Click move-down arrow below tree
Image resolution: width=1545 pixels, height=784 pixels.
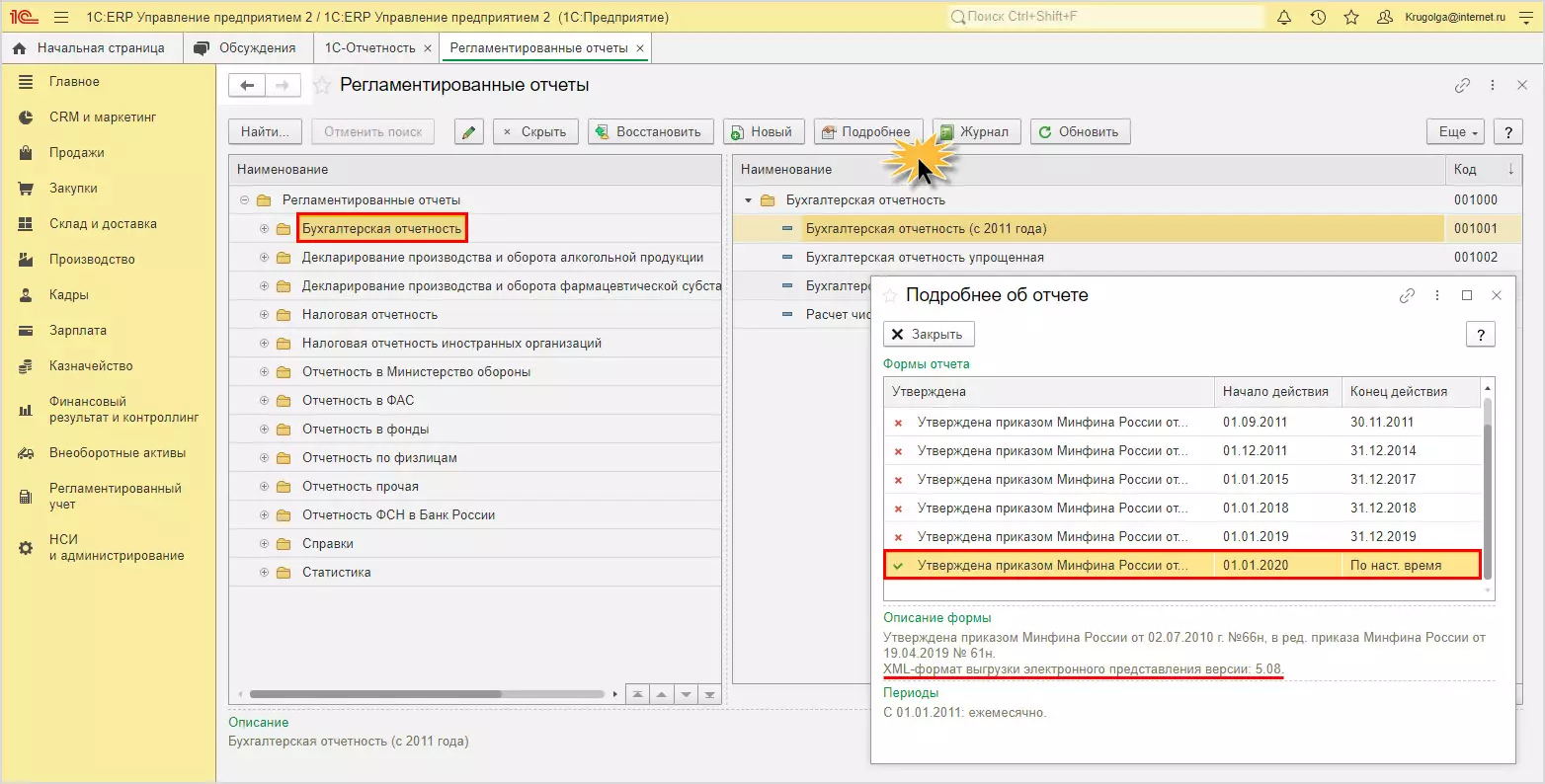687,694
